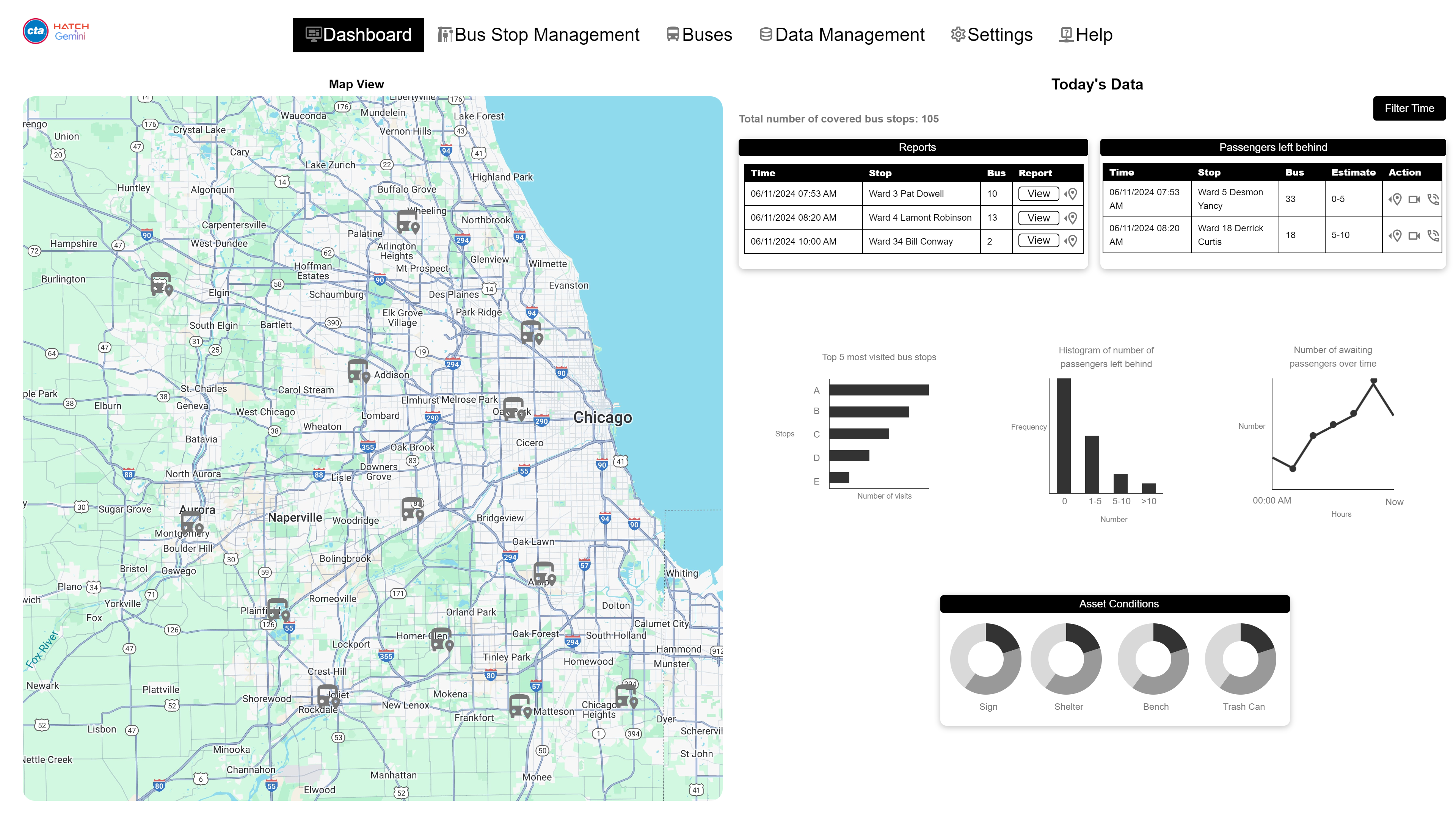Image resolution: width=1456 pixels, height=819 pixels.
Task: Click the video camera icon for Ward 5 Desmon Yancy
Action: pos(1414,199)
